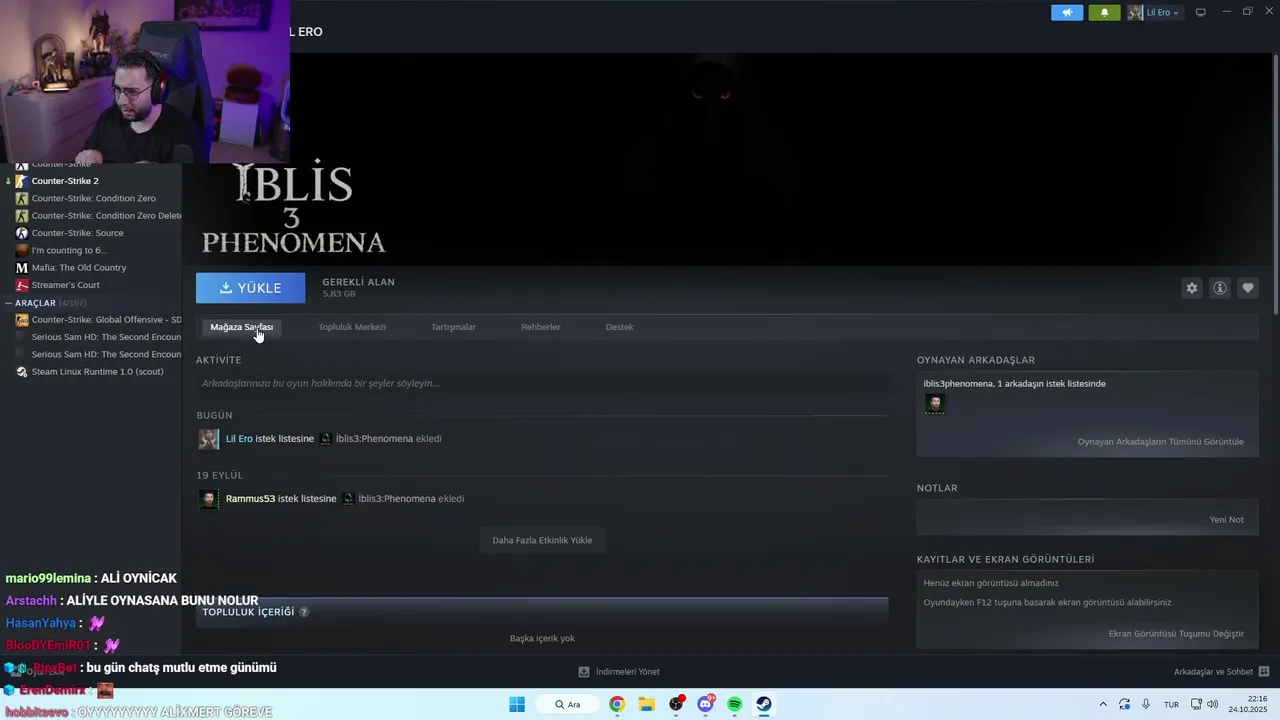The width and height of the screenshot is (1280, 720).
Task: Click the Steam Linux Runtime icon
Action: coord(22,372)
